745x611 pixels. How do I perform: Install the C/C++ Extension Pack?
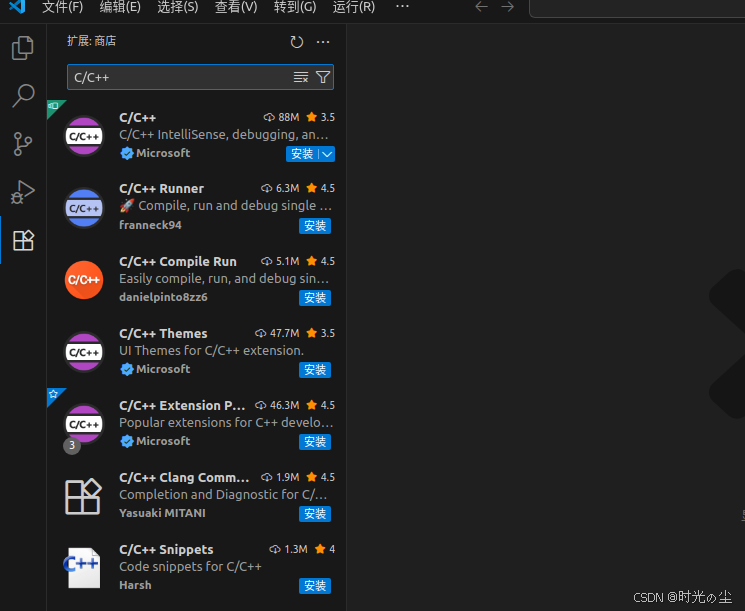pos(315,442)
